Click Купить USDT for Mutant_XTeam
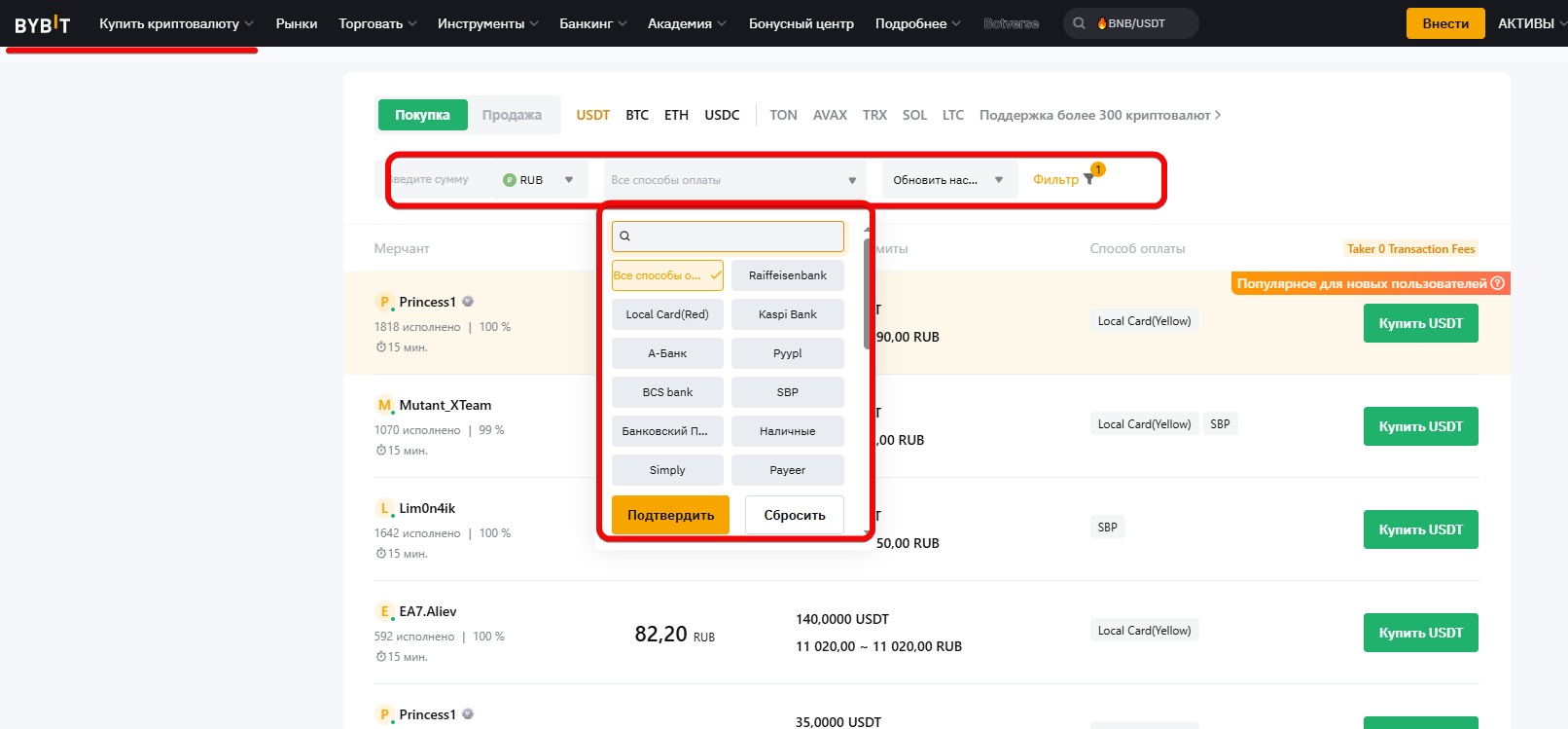The height and width of the screenshot is (729, 1568). click(1420, 426)
